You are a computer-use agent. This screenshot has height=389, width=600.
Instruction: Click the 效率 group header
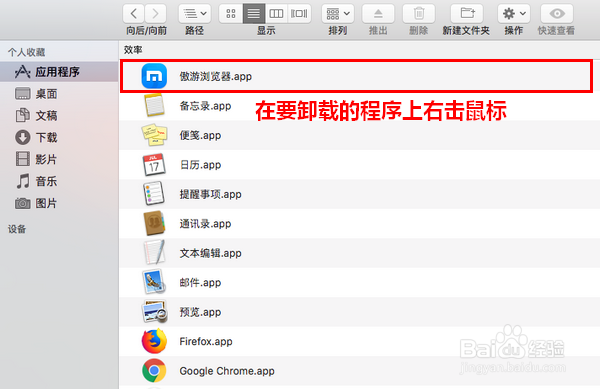coord(133,50)
